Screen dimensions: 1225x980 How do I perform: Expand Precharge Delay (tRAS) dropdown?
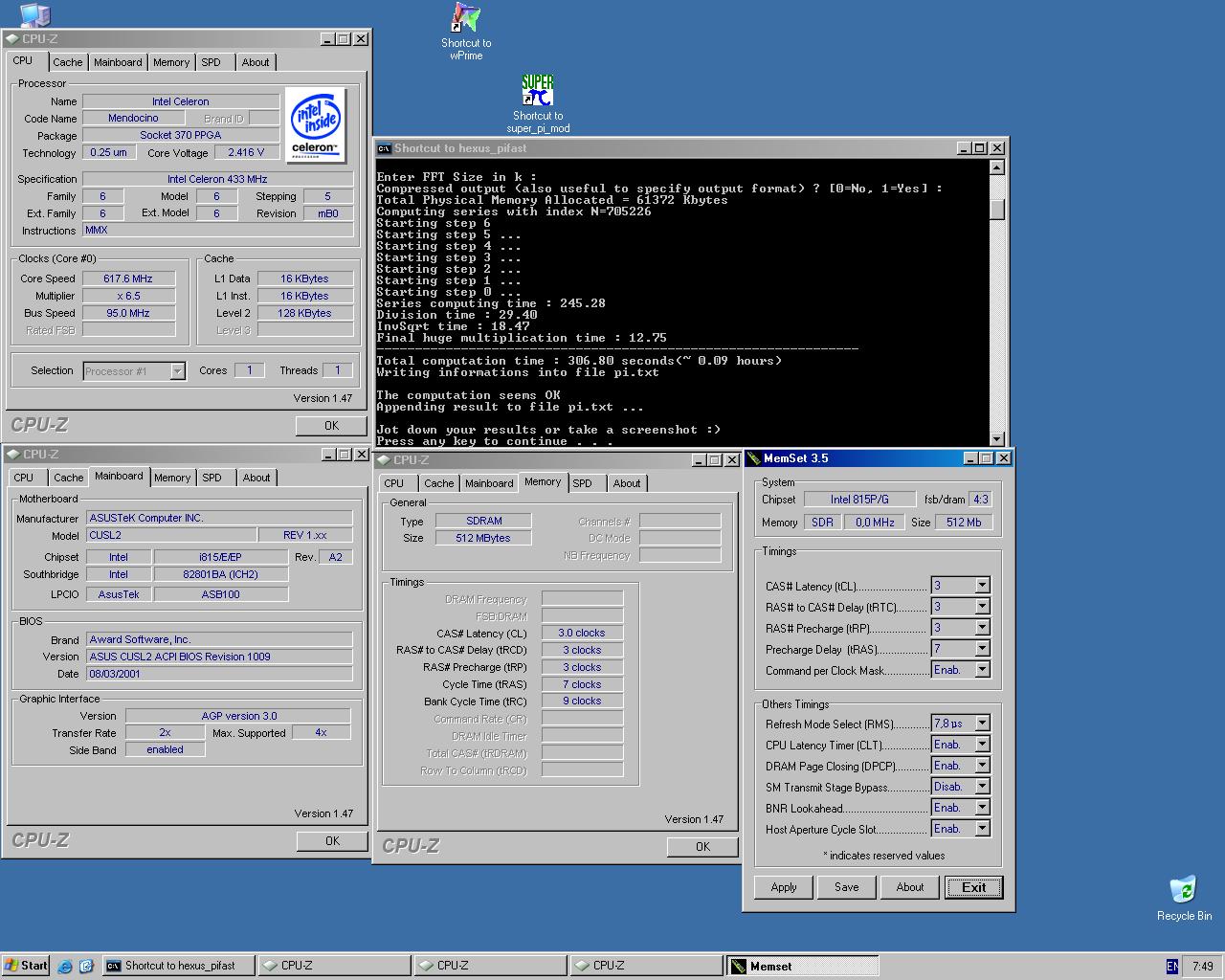[982, 649]
